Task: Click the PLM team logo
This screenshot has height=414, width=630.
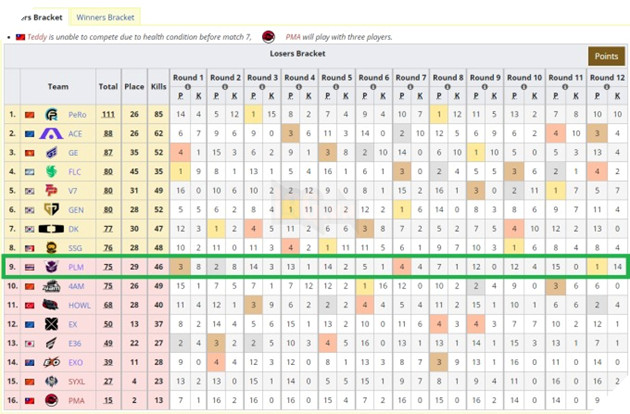Action: [x=52, y=267]
